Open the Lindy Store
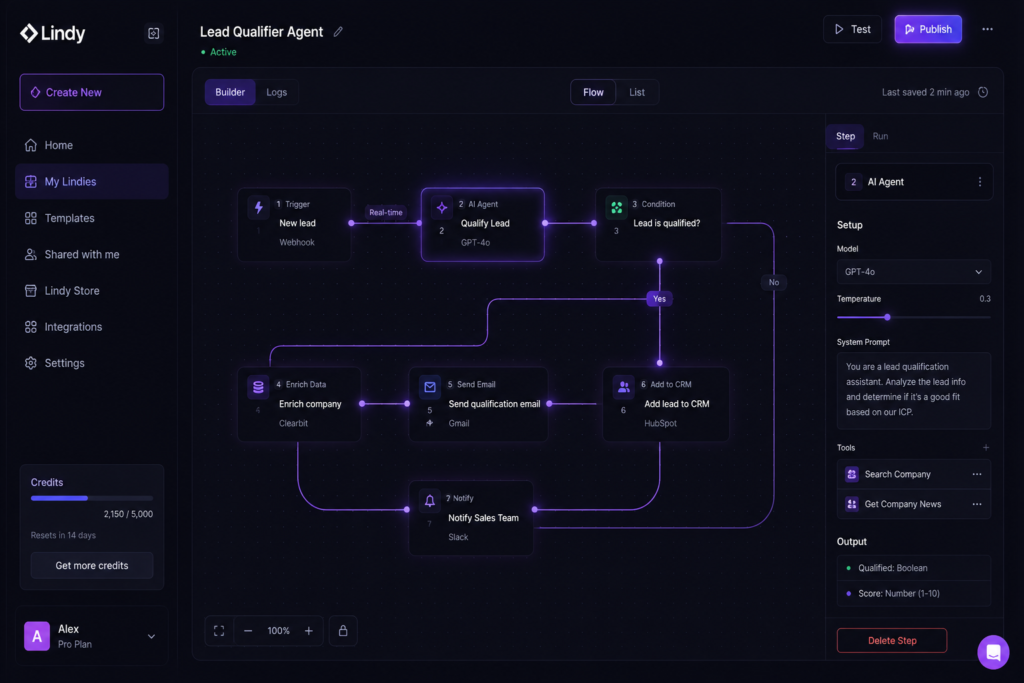The image size is (1024, 683). pos(91,291)
